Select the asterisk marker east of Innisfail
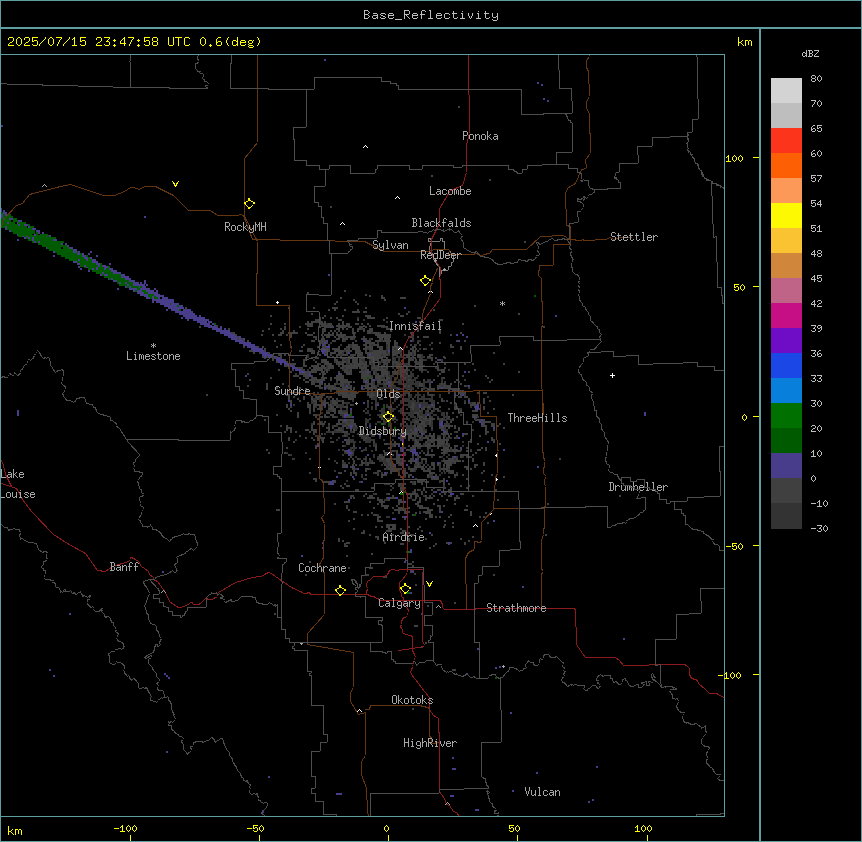The height and width of the screenshot is (842, 862). point(502,303)
